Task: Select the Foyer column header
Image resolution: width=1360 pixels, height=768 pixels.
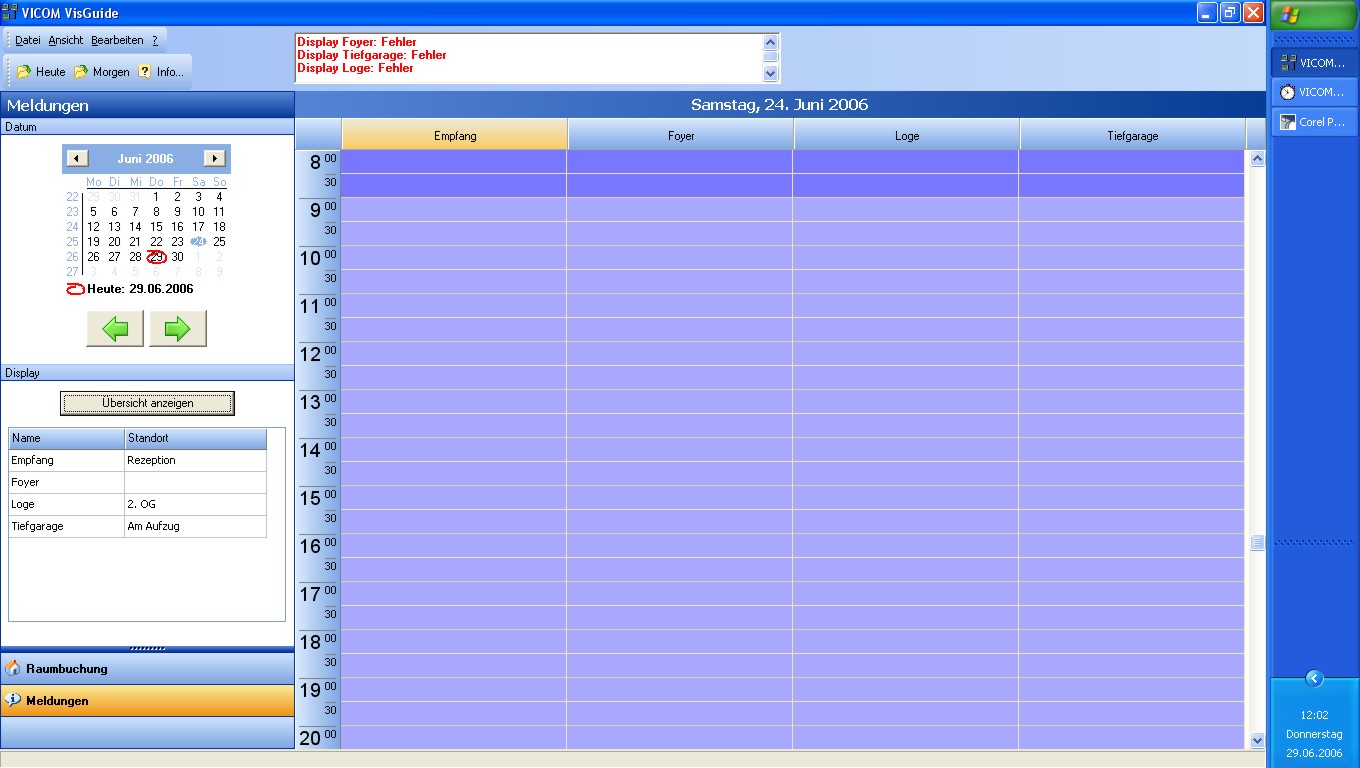Action: coord(681,136)
